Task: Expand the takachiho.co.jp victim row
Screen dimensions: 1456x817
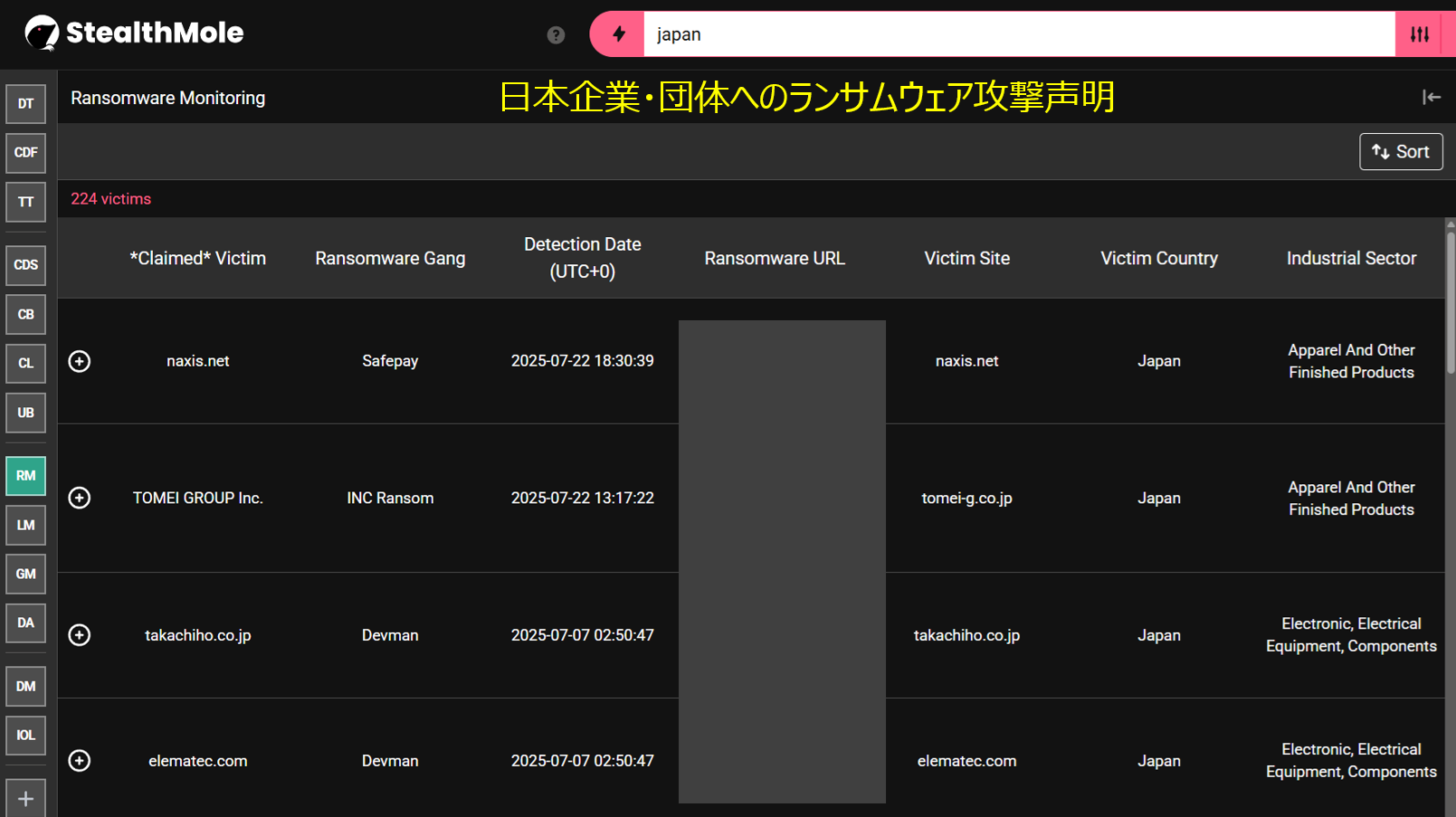Action: coord(80,635)
